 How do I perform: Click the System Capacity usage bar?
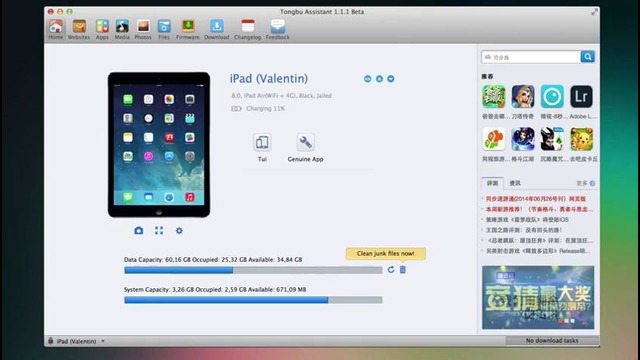[x=253, y=300]
